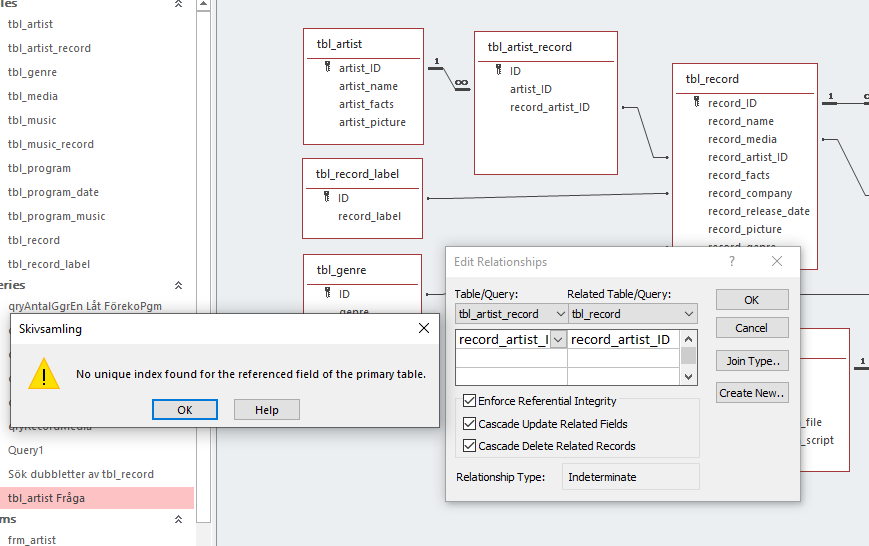Click the Join Type button
The image size is (869, 546).
(752, 361)
